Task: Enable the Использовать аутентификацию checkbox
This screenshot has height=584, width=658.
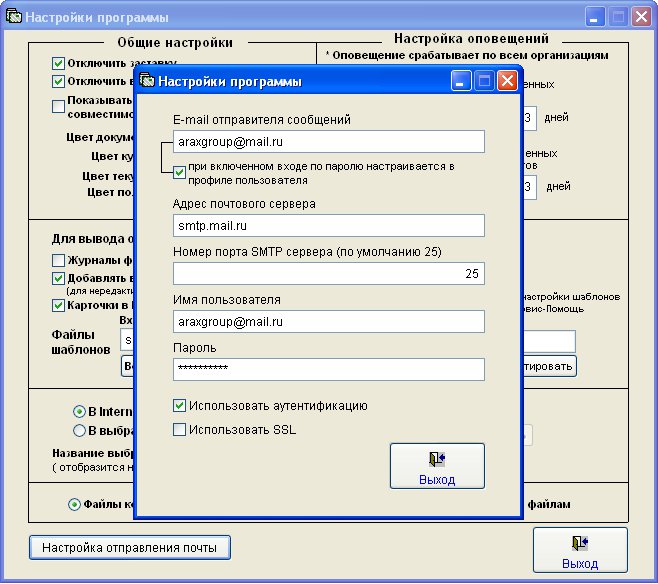Action: click(x=179, y=405)
